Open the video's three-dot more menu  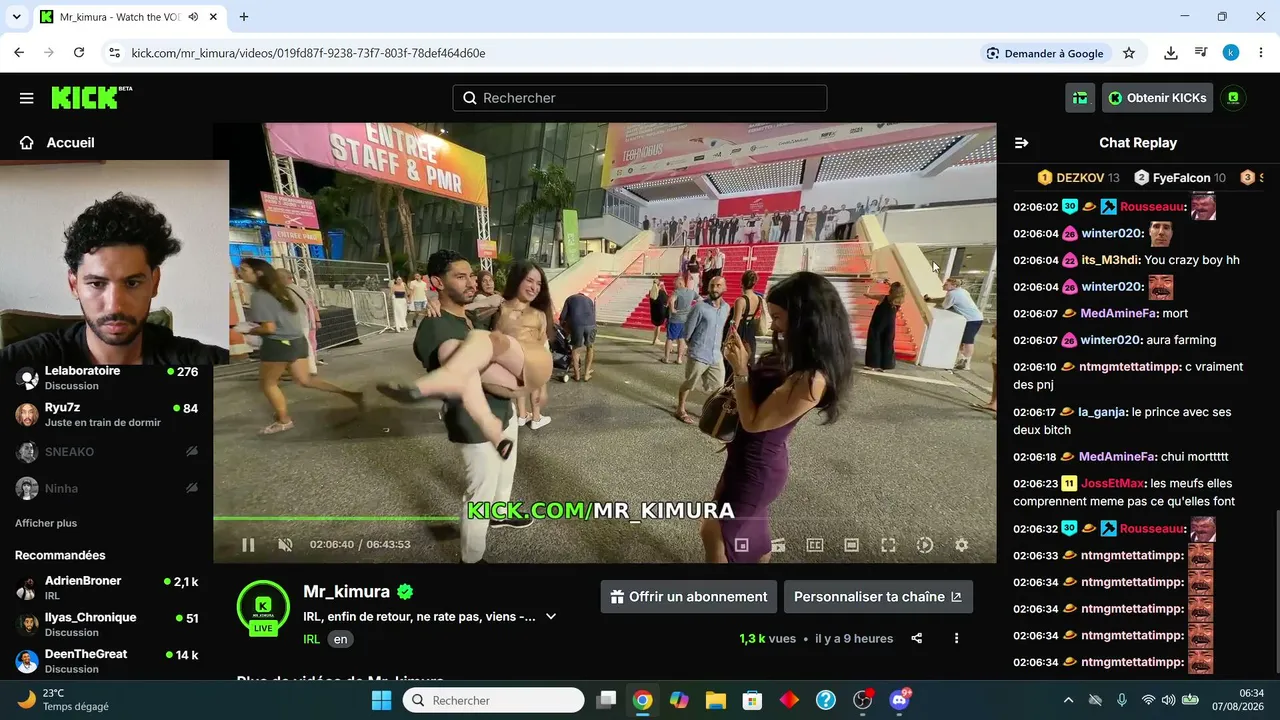pyautogui.click(x=956, y=638)
